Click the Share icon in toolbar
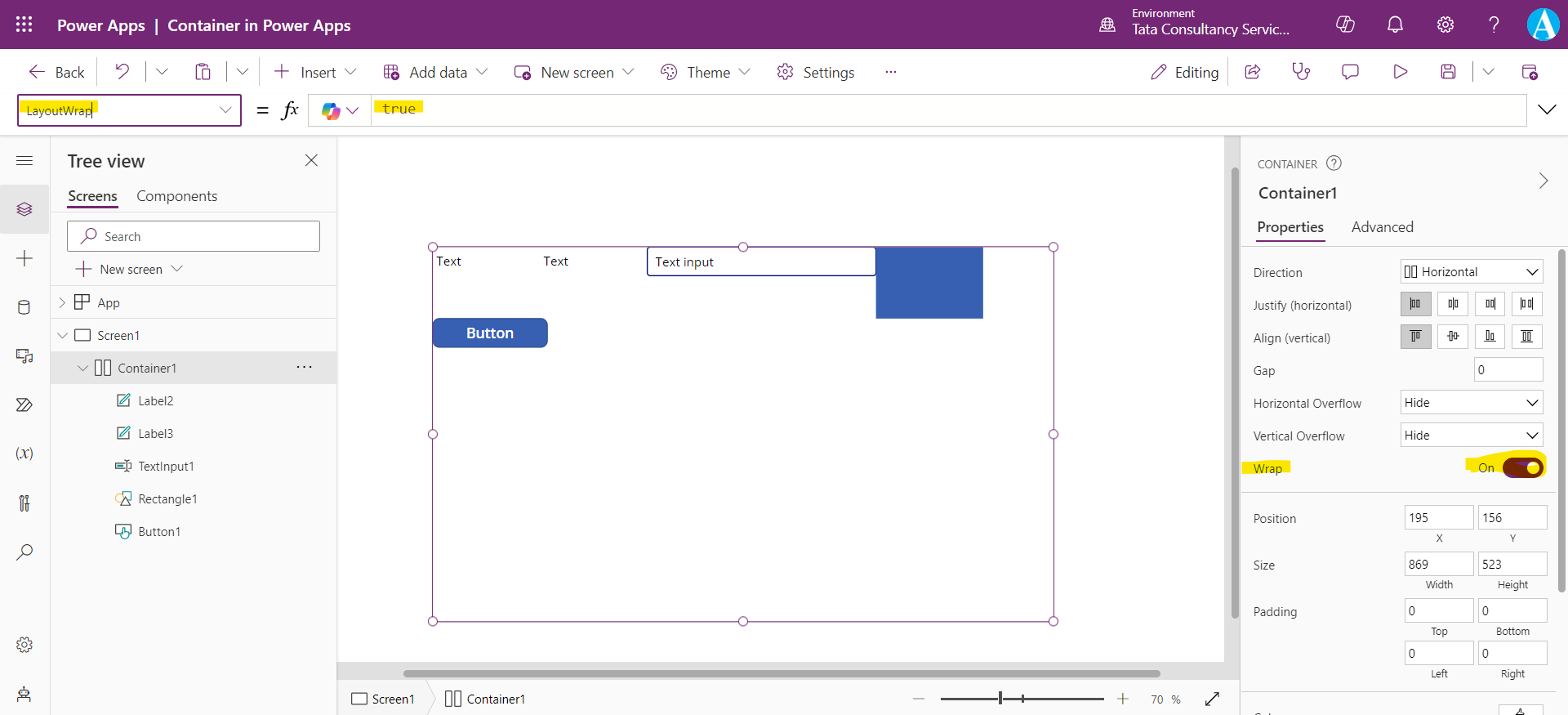 [1253, 72]
